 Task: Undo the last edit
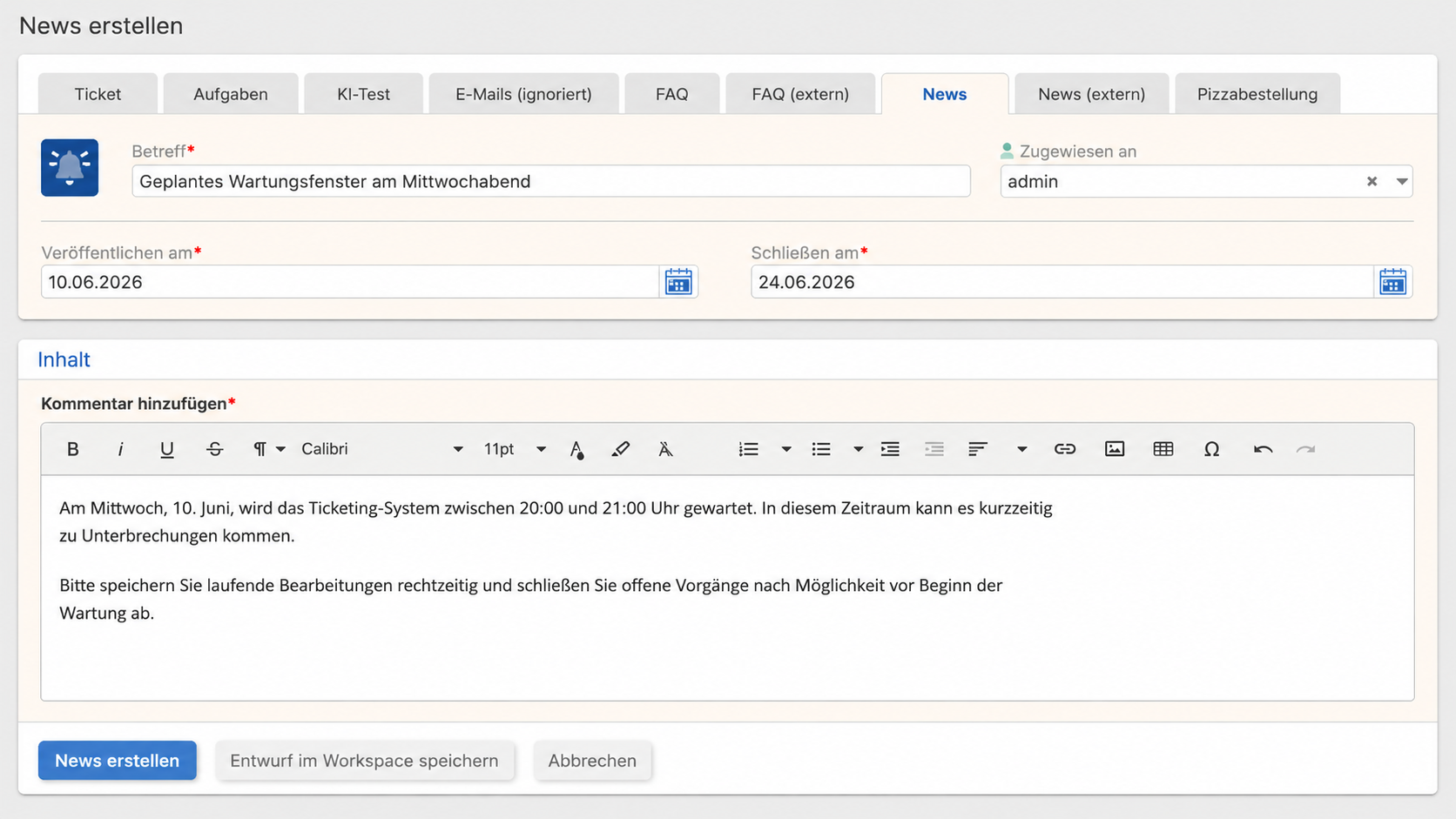pos(1263,449)
